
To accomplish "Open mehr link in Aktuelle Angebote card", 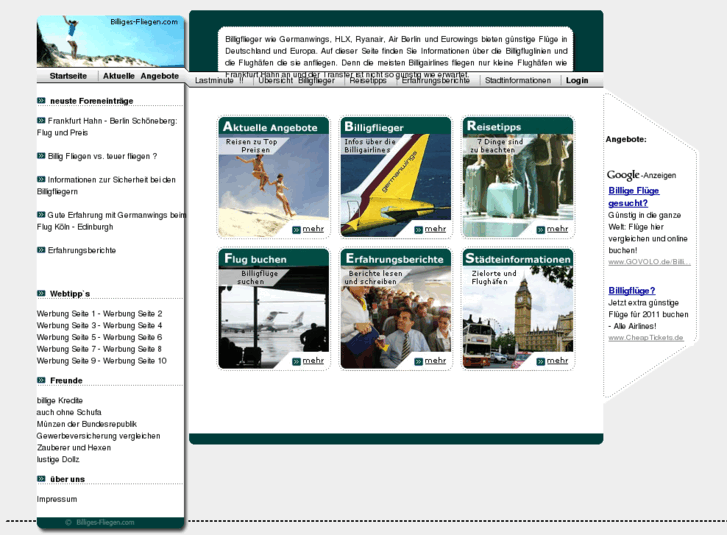I will click(x=313, y=229).
